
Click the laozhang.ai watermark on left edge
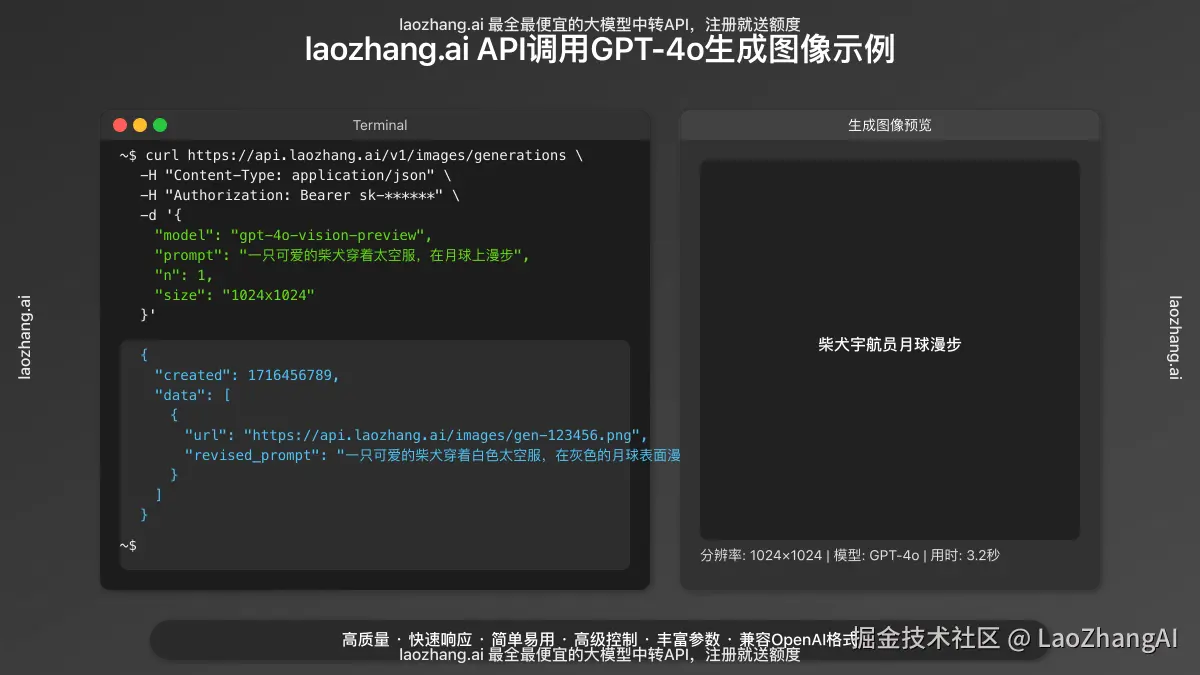point(23,337)
